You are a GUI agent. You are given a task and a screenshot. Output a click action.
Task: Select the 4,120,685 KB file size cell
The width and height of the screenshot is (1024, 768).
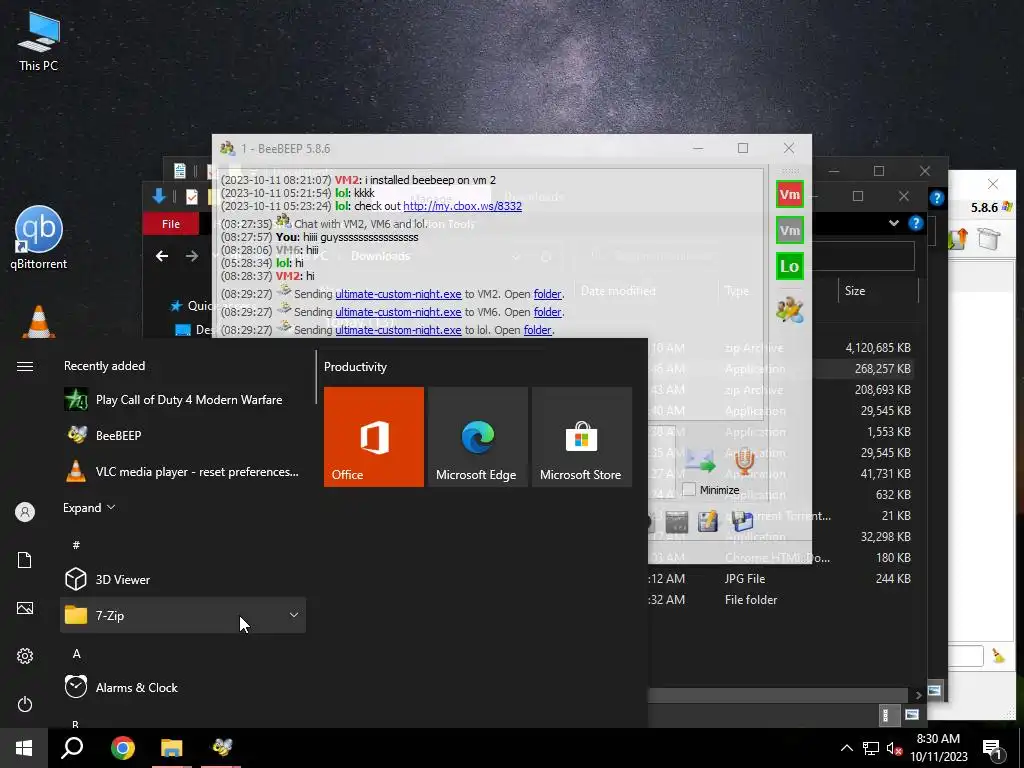(878, 348)
